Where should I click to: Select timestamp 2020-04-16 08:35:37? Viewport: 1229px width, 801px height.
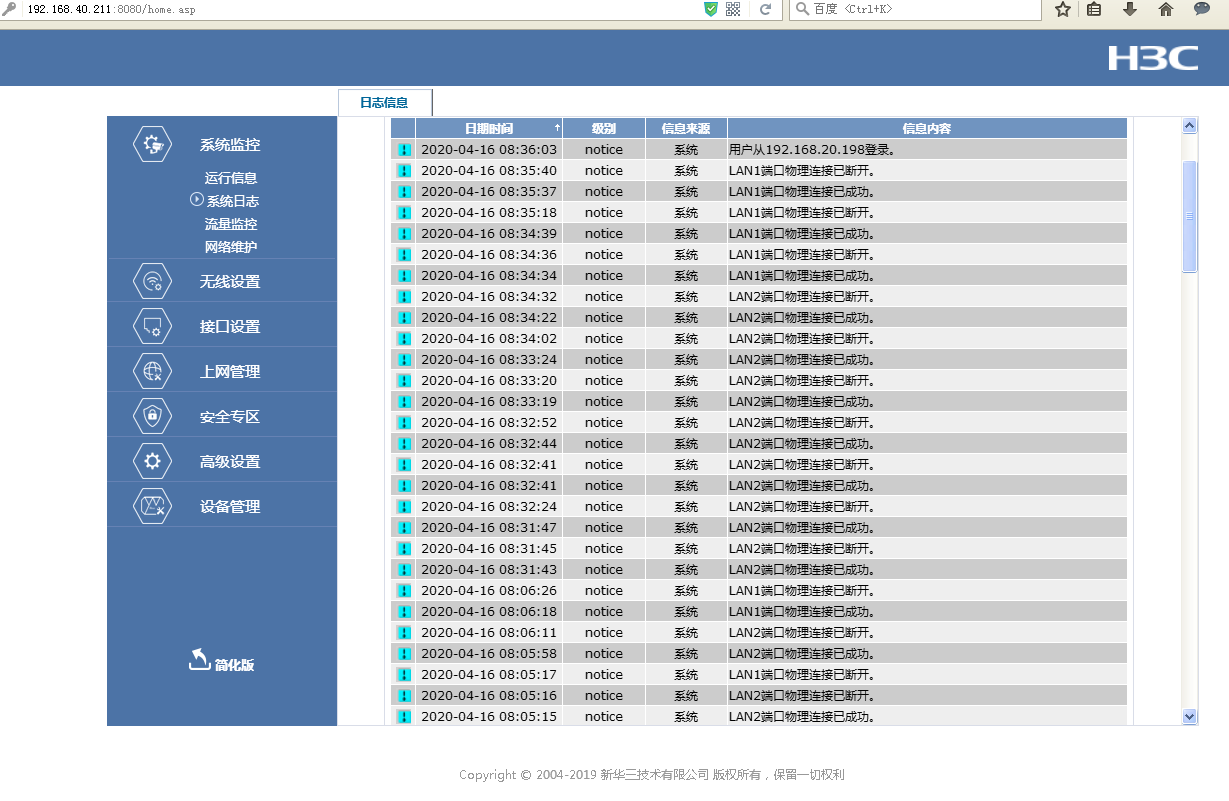click(489, 192)
